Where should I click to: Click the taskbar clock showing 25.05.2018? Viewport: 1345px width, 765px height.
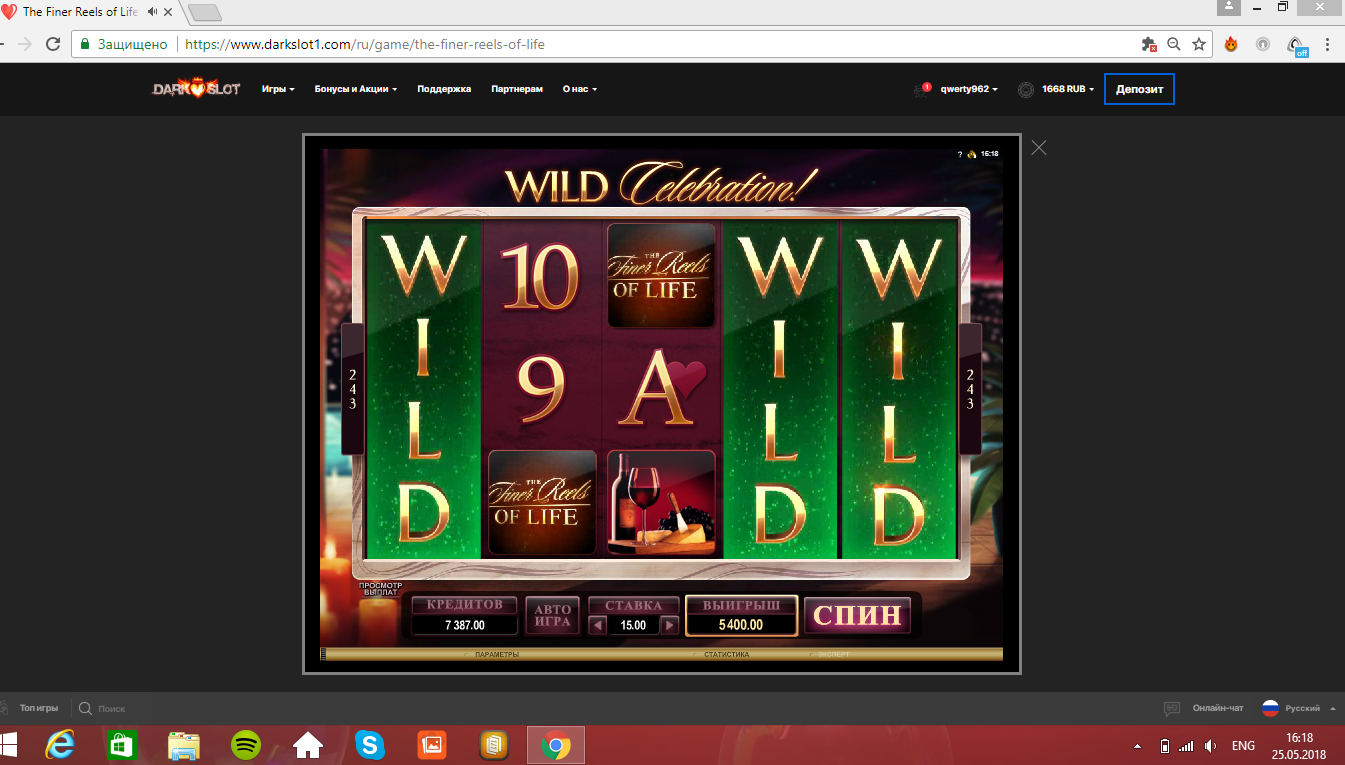pyautogui.click(x=1299, y=745)
